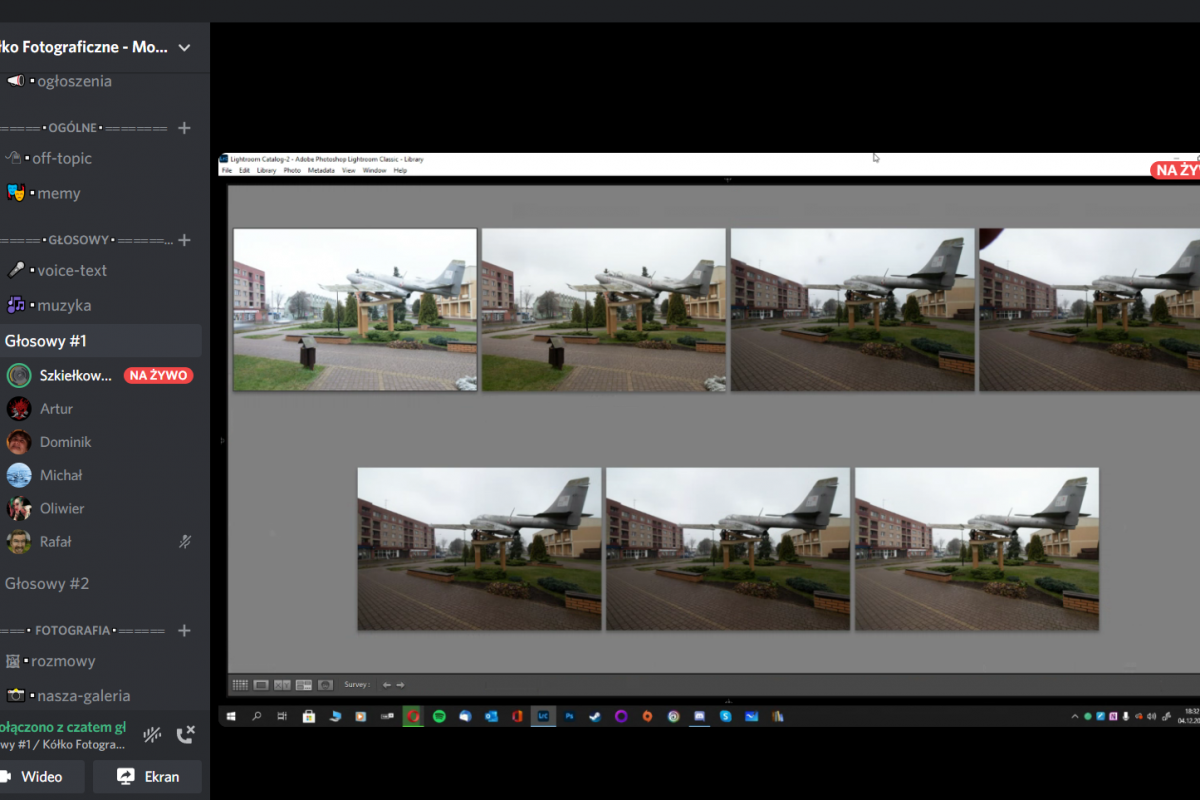Click Oliwier's avatar picture
This screenshot has width=1200, height=800.
tap(18, 508)
